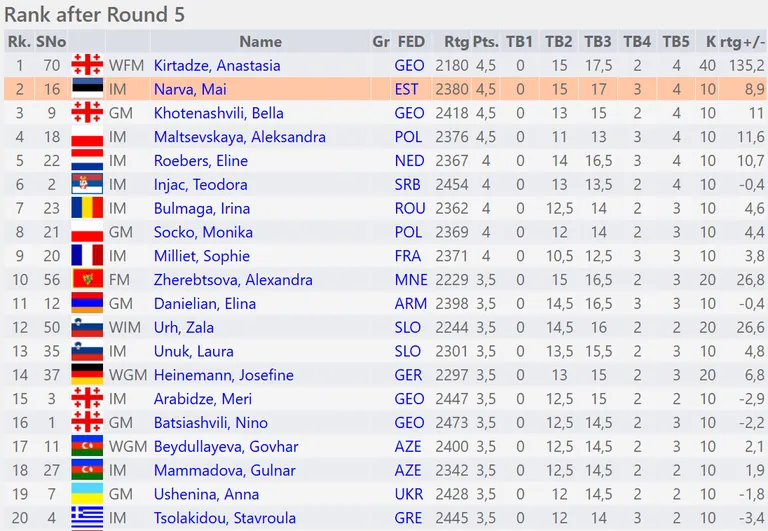Click the Romanian flag beside Bulmaga, Irina
This screenshot has width=768, height=531.
pos(87,208)
